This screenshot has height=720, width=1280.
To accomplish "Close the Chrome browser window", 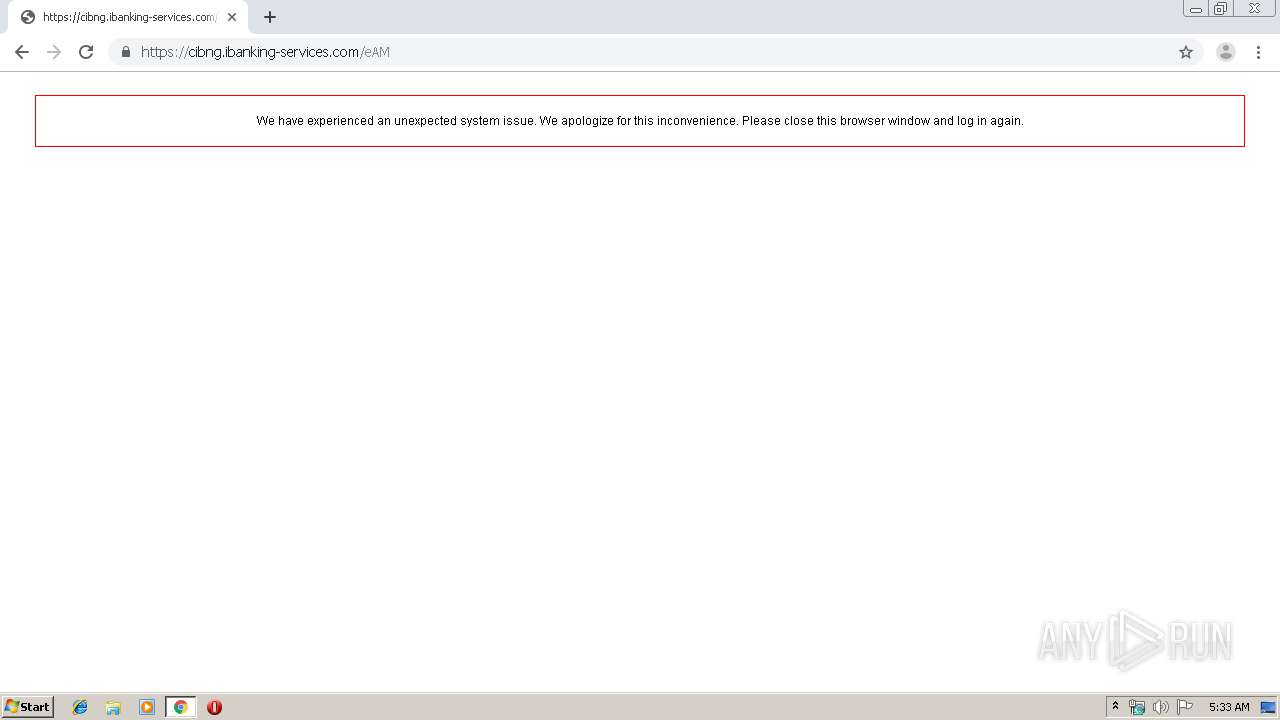I will coord(1254,9).
